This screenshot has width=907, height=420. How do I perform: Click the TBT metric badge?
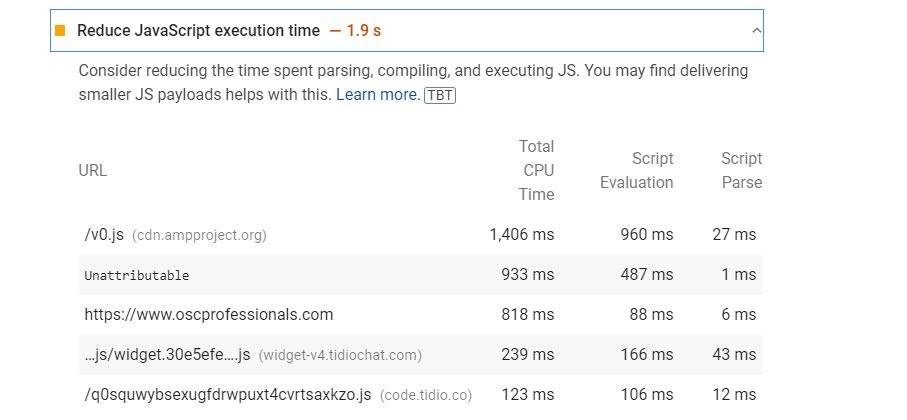440,95
